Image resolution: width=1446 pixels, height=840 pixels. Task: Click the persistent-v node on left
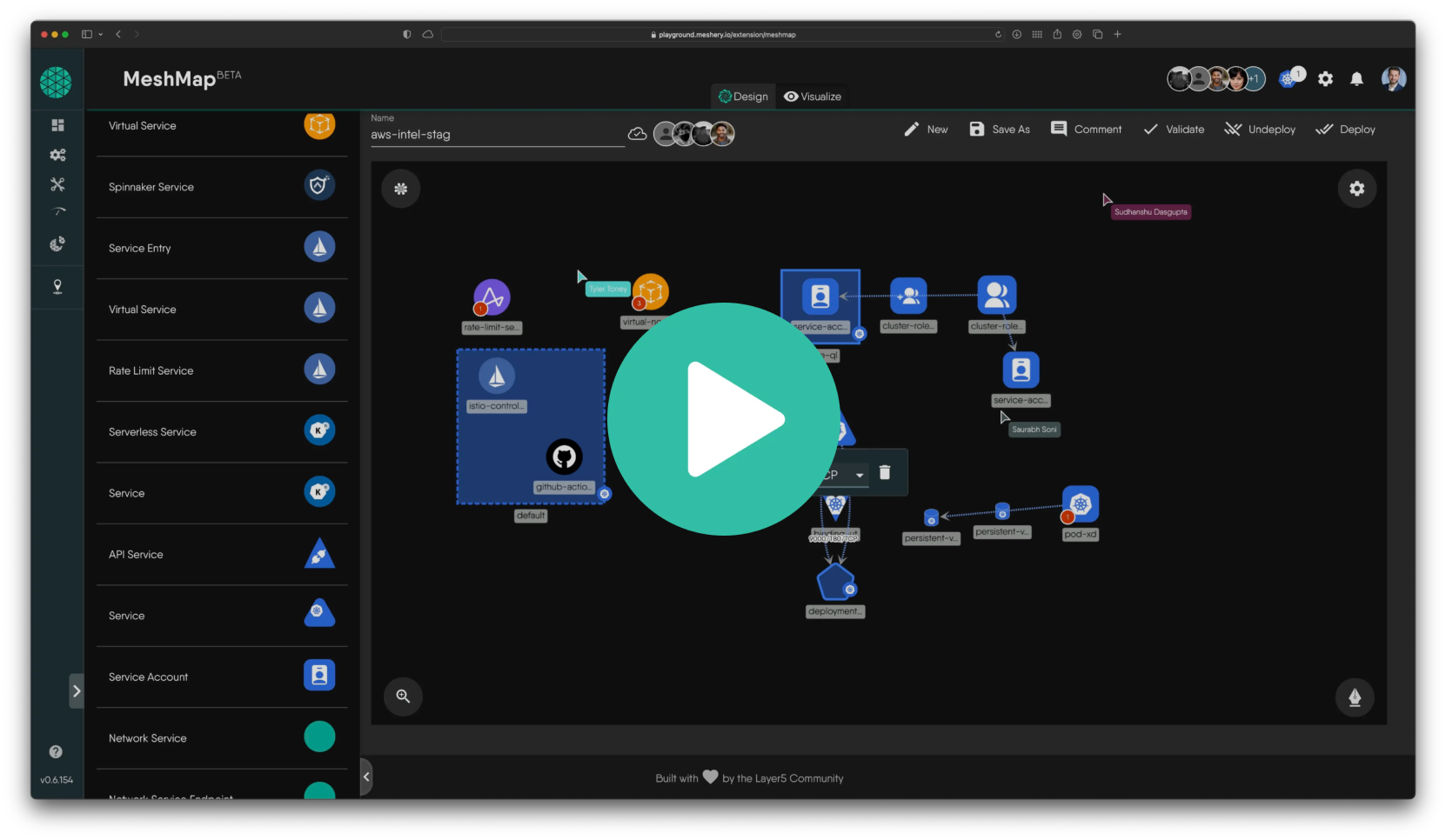click(931, 518)
